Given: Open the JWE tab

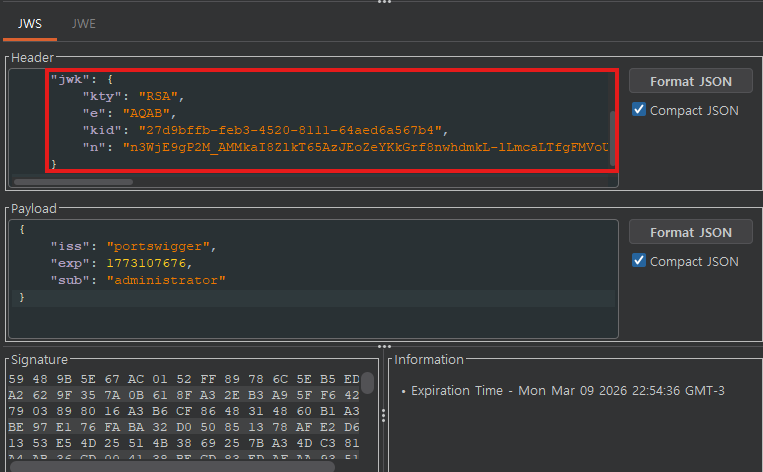Looking at the screenshot, I should [83, 23].
